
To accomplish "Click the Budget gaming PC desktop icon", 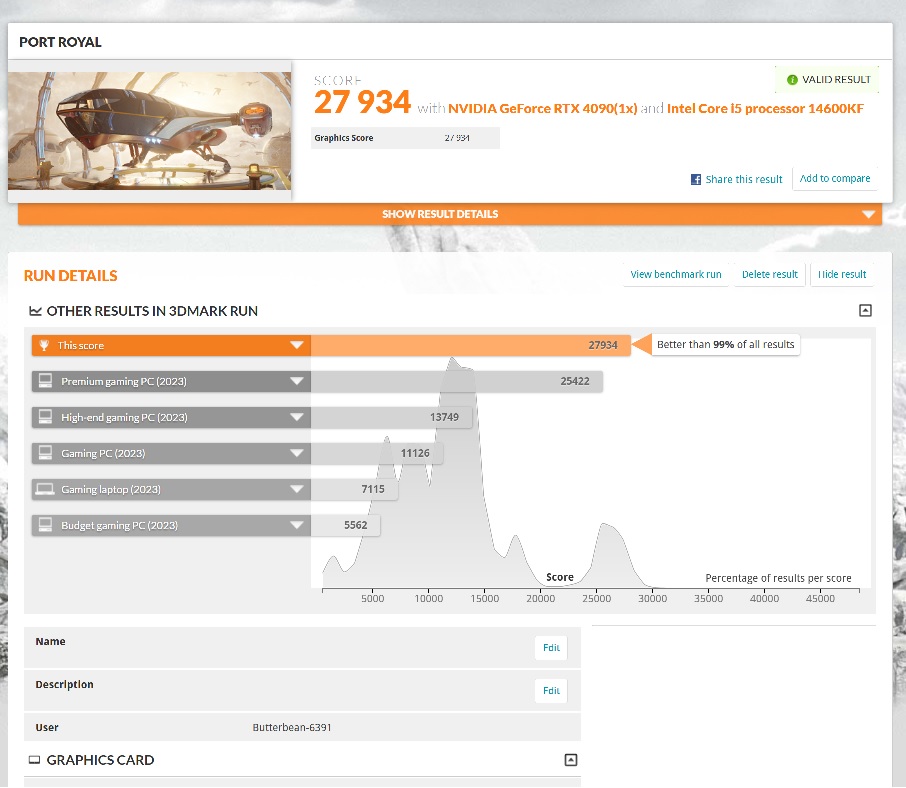I will [x=44, y=526].
